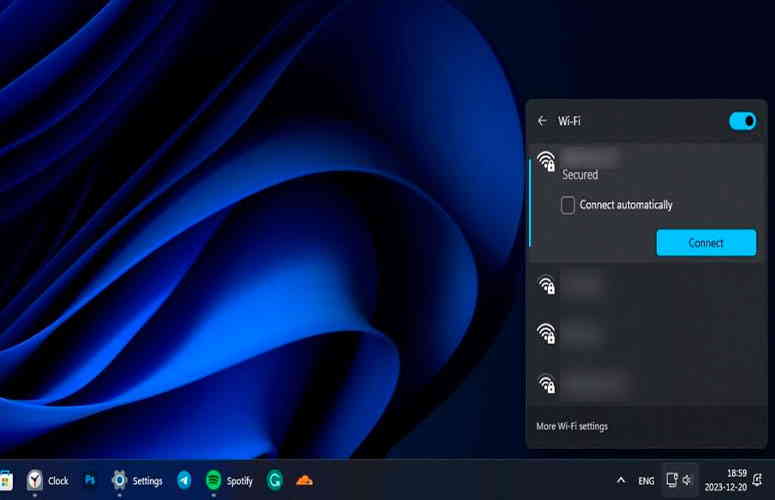Select the second secured Wi-Fi network
775x500 pixels.
(x=647, y=286)
